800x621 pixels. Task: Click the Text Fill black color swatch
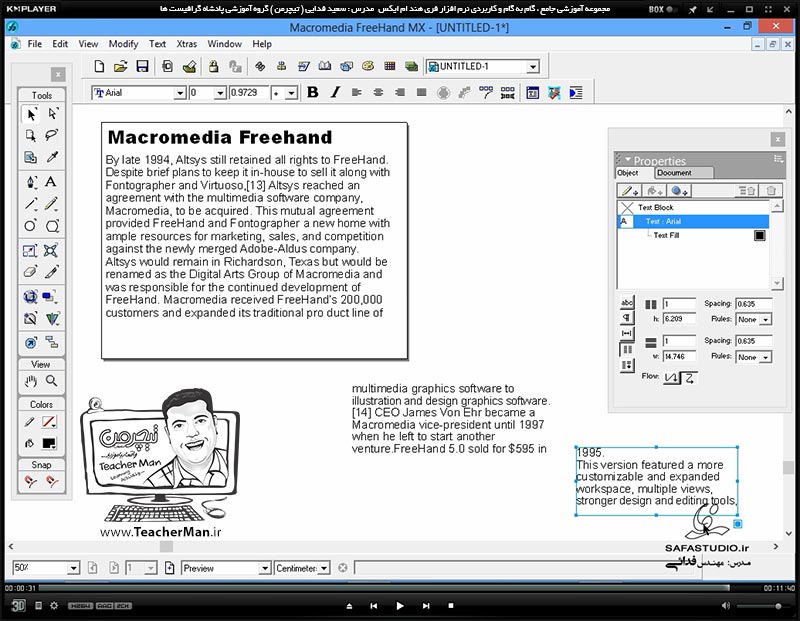[760, 235]
